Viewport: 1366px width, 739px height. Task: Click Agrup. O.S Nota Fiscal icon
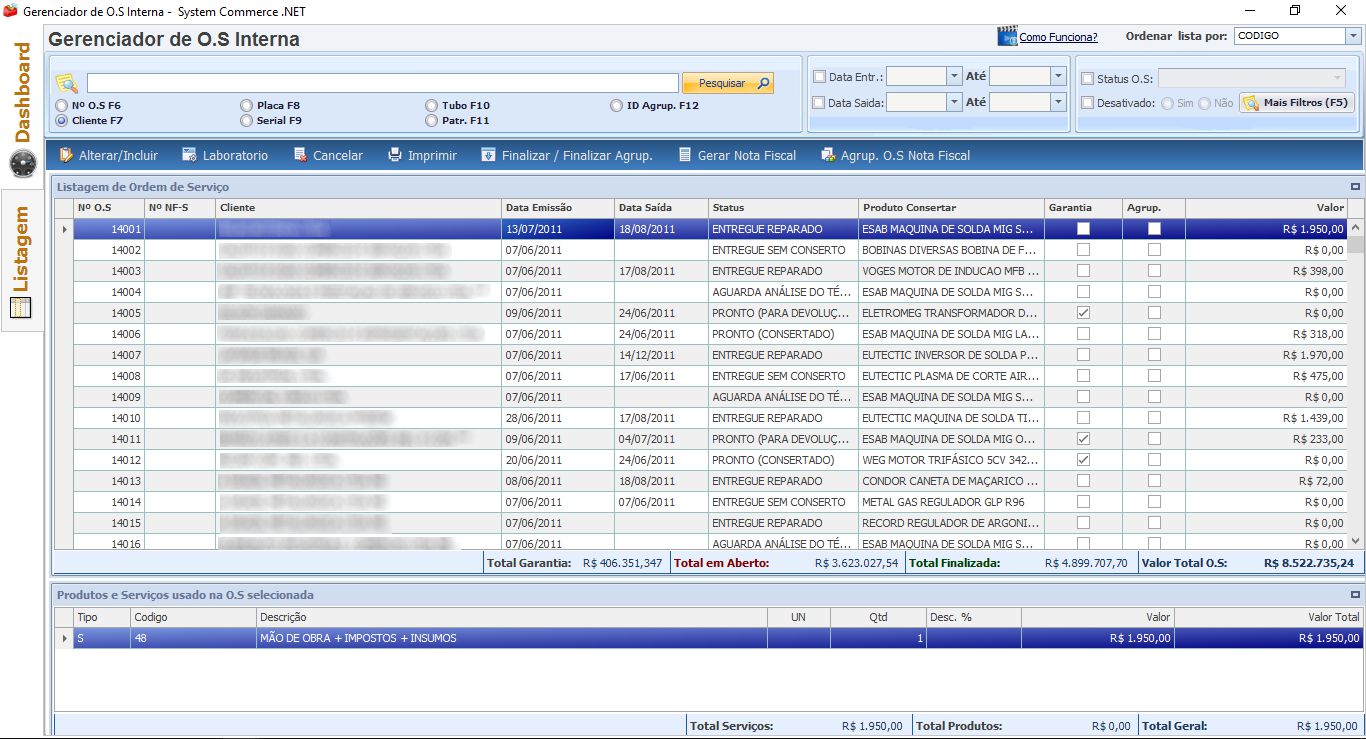[x=828, y=155]
